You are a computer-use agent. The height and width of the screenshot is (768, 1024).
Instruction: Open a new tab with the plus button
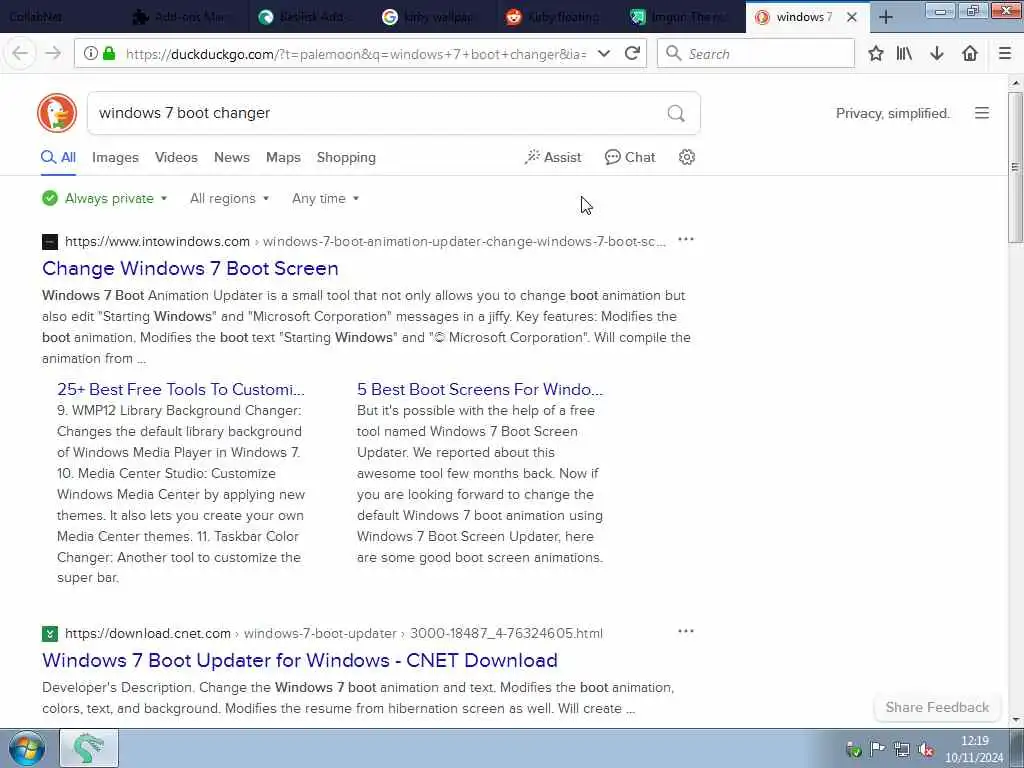[x=886, y=17]
